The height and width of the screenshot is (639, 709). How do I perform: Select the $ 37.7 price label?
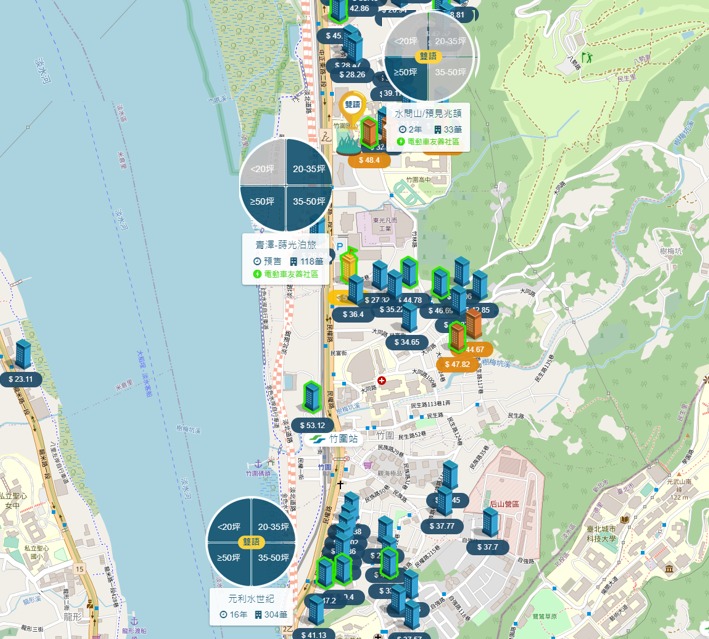pos(487,547)
